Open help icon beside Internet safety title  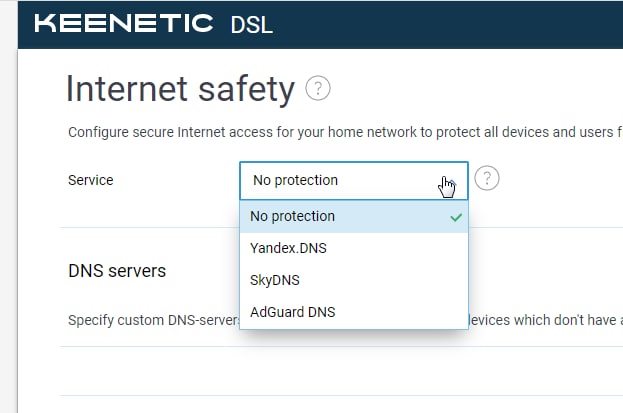pyautogui.click(x=318, y=89)
